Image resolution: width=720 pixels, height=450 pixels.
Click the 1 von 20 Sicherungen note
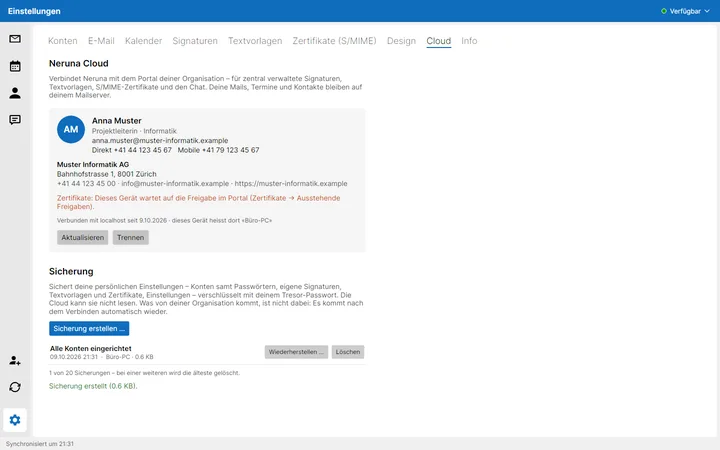144,373
